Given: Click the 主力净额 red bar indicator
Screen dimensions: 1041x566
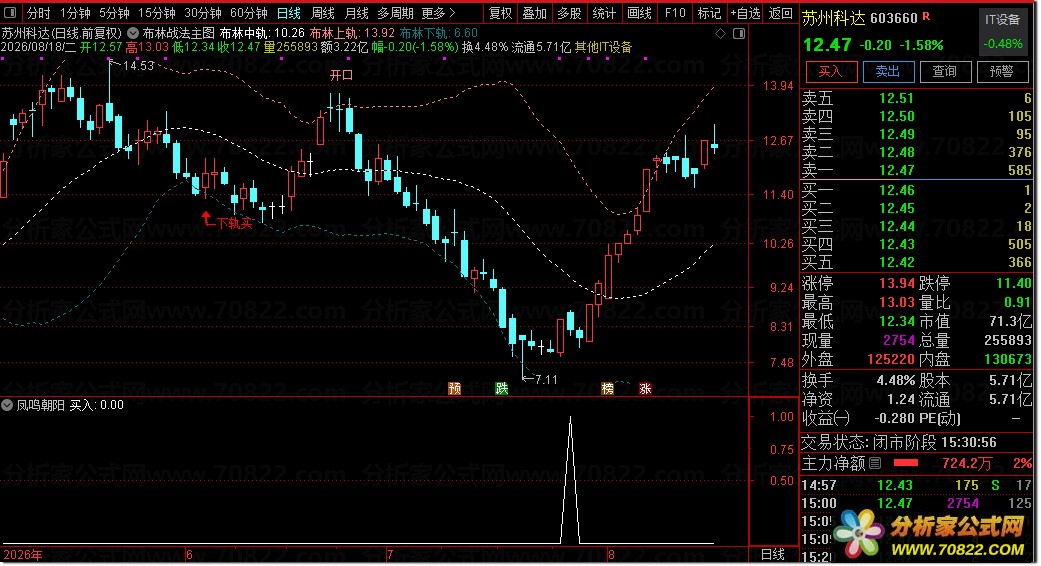Looking at the screenshot, I should (906, 462).
